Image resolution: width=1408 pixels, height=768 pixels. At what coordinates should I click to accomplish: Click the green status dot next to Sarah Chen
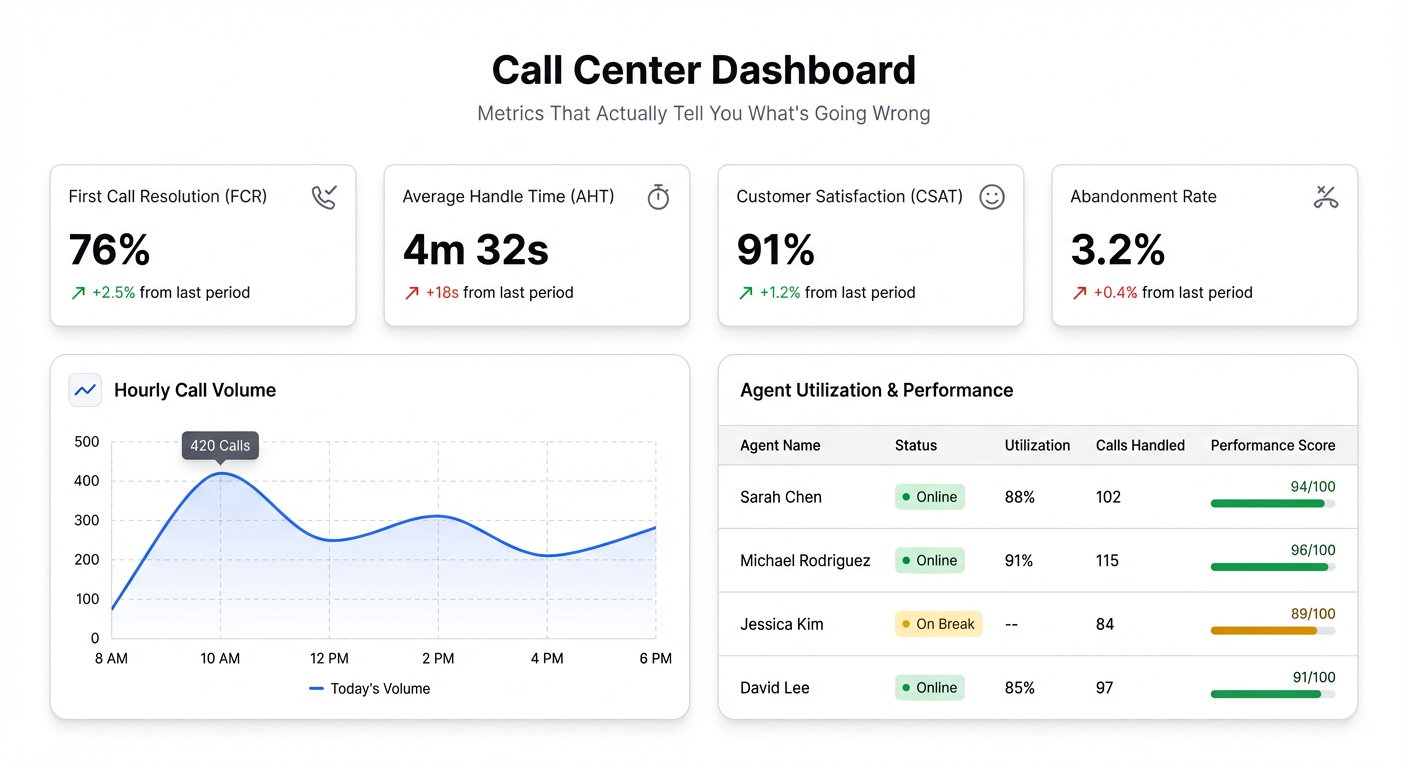pos(908,497)
